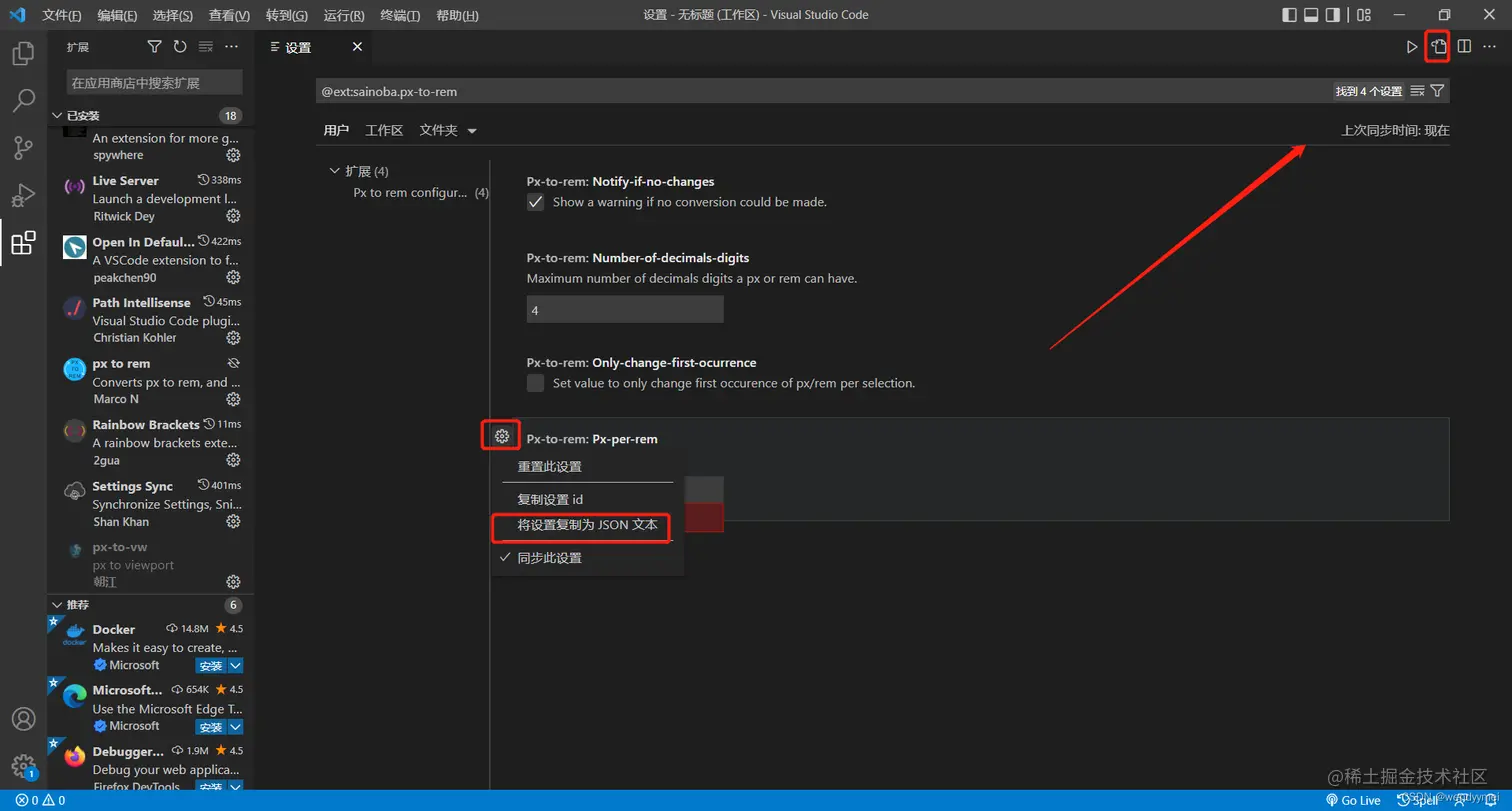Toggle the primary sidebar layout button

coord(1290,15)
